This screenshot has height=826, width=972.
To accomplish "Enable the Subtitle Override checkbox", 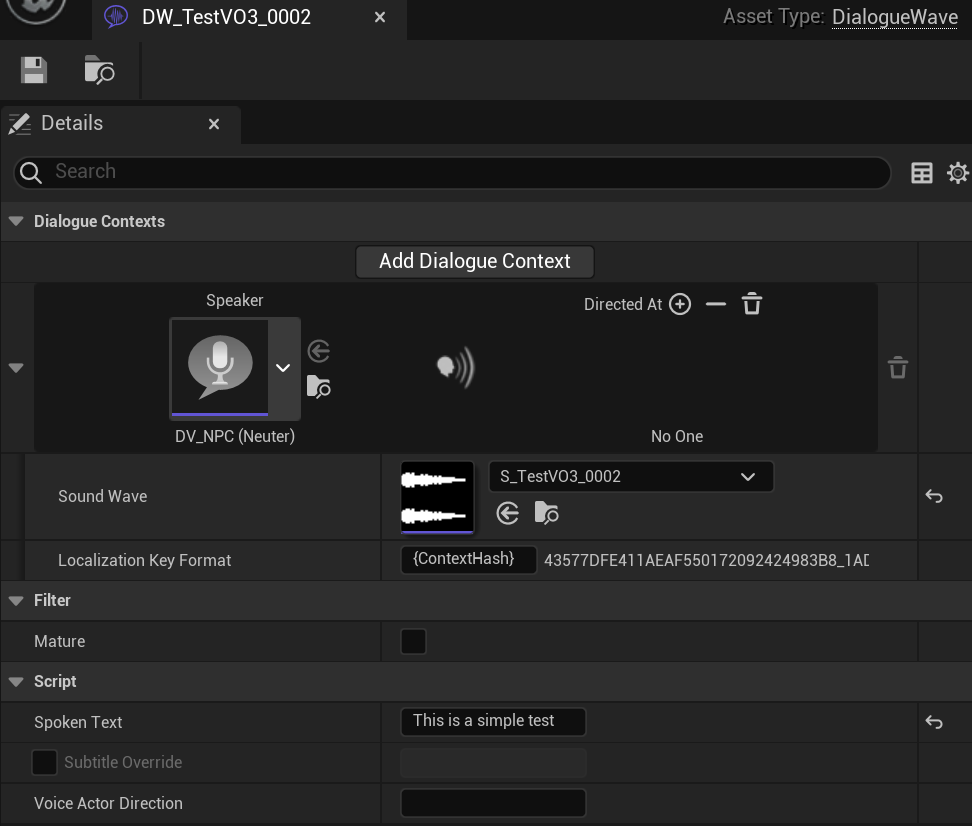I will (x=44, y=762).
